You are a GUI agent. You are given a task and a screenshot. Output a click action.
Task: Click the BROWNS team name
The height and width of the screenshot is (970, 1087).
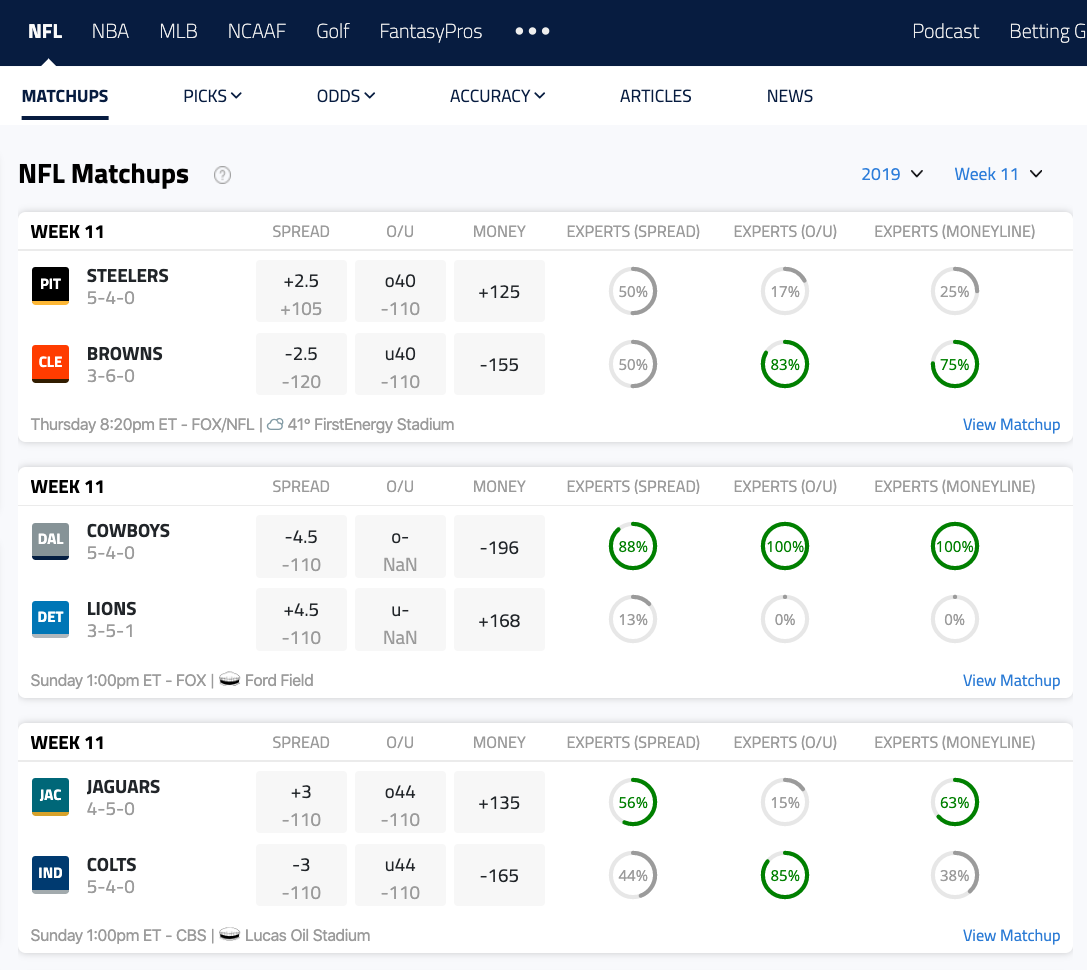[125, 354]
